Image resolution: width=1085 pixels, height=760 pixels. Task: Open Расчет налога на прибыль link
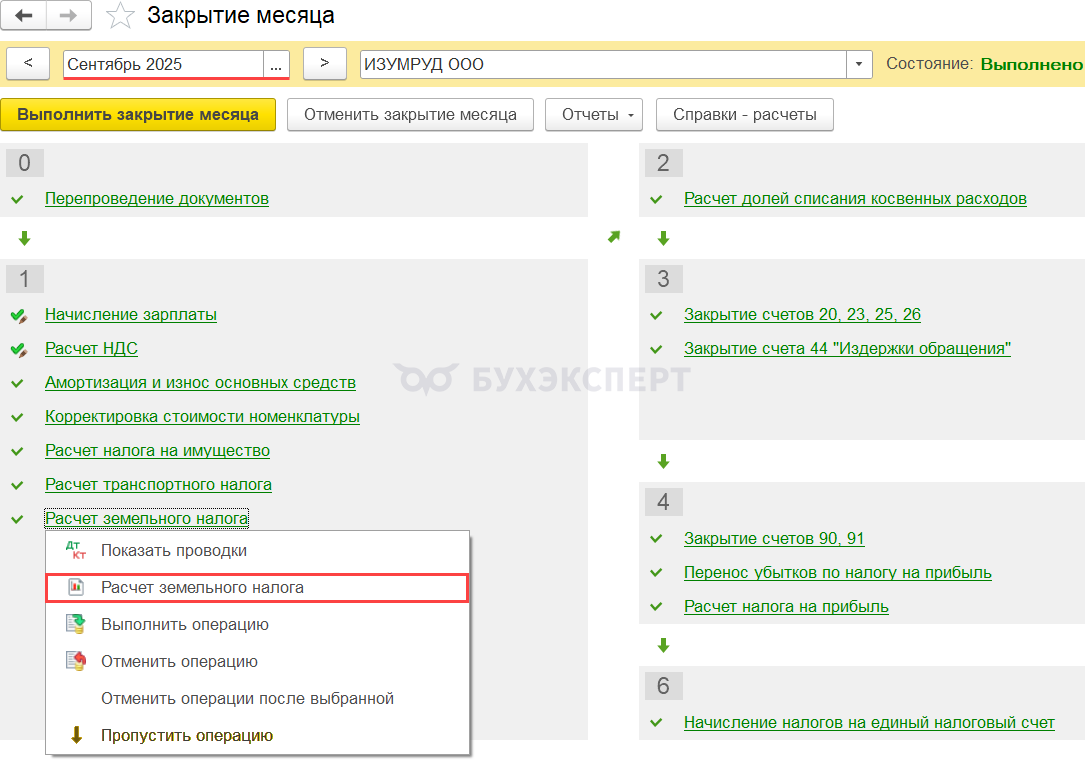[x=786, y=607]
